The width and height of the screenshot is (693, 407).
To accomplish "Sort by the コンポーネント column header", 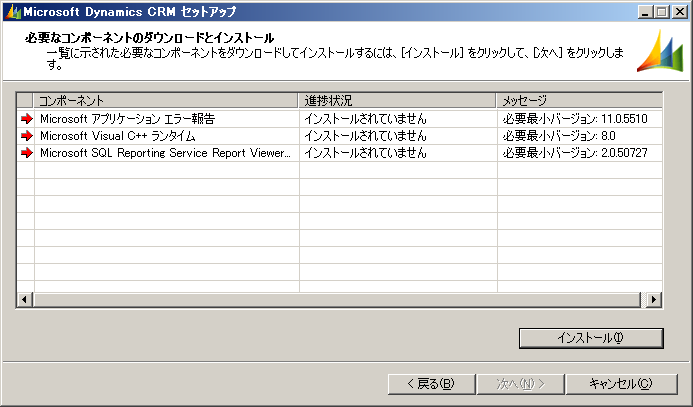I will tap(166, 100).
